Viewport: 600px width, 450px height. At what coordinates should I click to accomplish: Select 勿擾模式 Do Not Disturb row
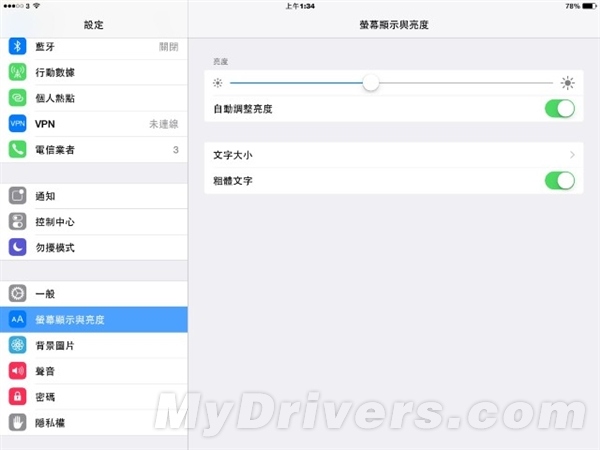coord(94,247)
